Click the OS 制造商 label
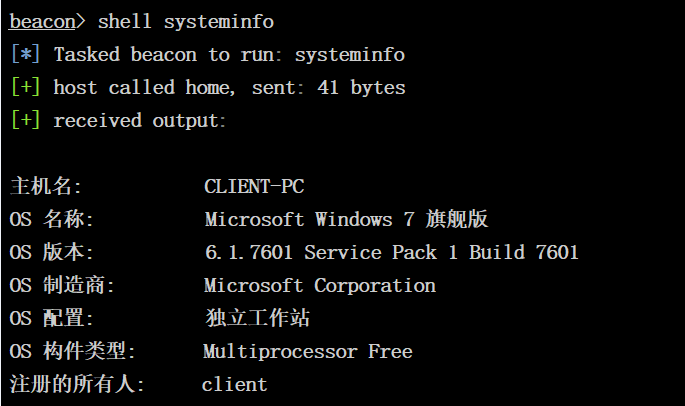685x406 pixels. tap(63, 285)
